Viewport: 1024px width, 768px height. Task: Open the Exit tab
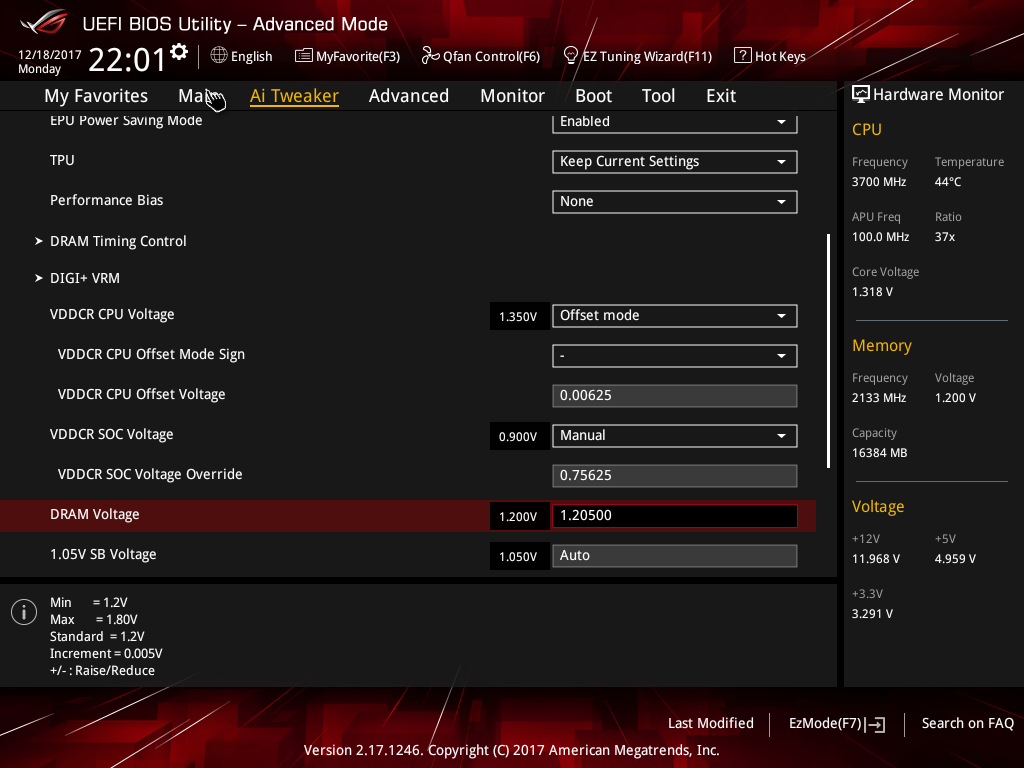pos(721,96)
